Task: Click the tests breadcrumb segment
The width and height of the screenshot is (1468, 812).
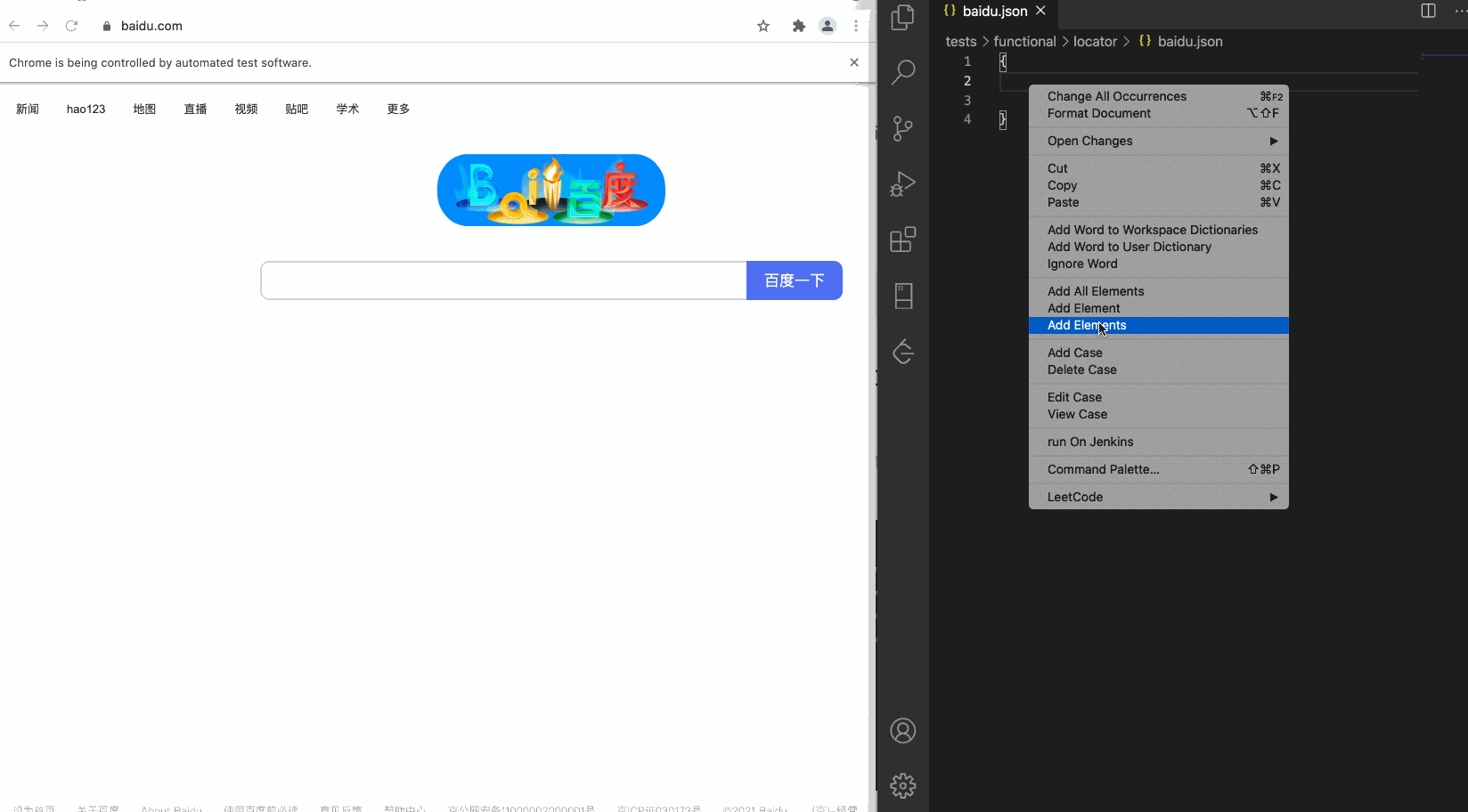Action: pyautogui.click(x=960, y=41)
